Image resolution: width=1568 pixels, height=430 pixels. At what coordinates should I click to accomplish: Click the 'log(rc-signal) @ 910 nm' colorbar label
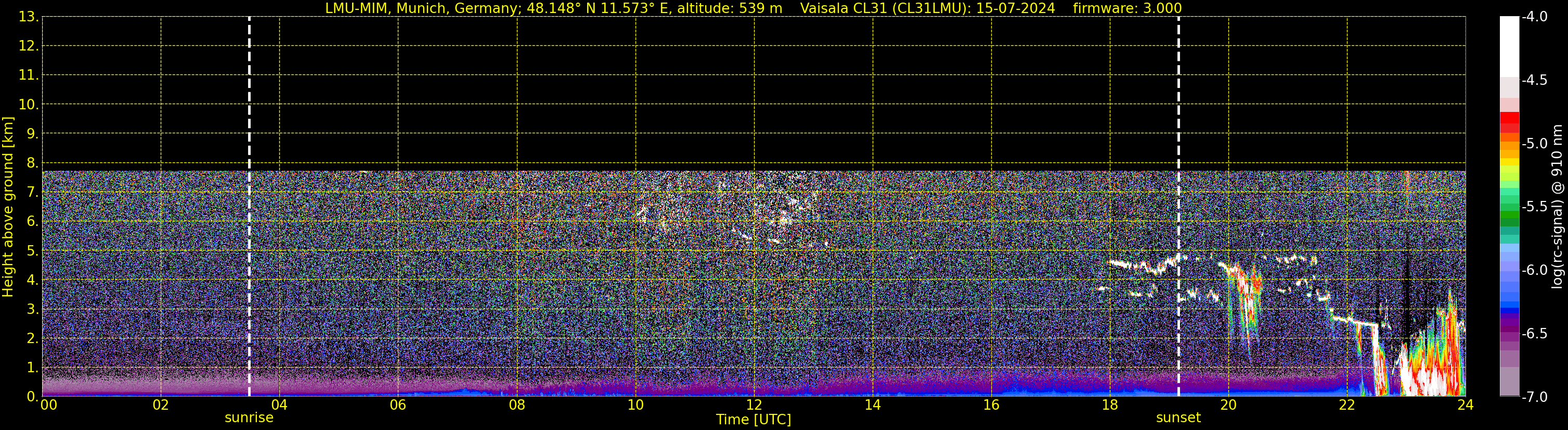click(1558, 207)
